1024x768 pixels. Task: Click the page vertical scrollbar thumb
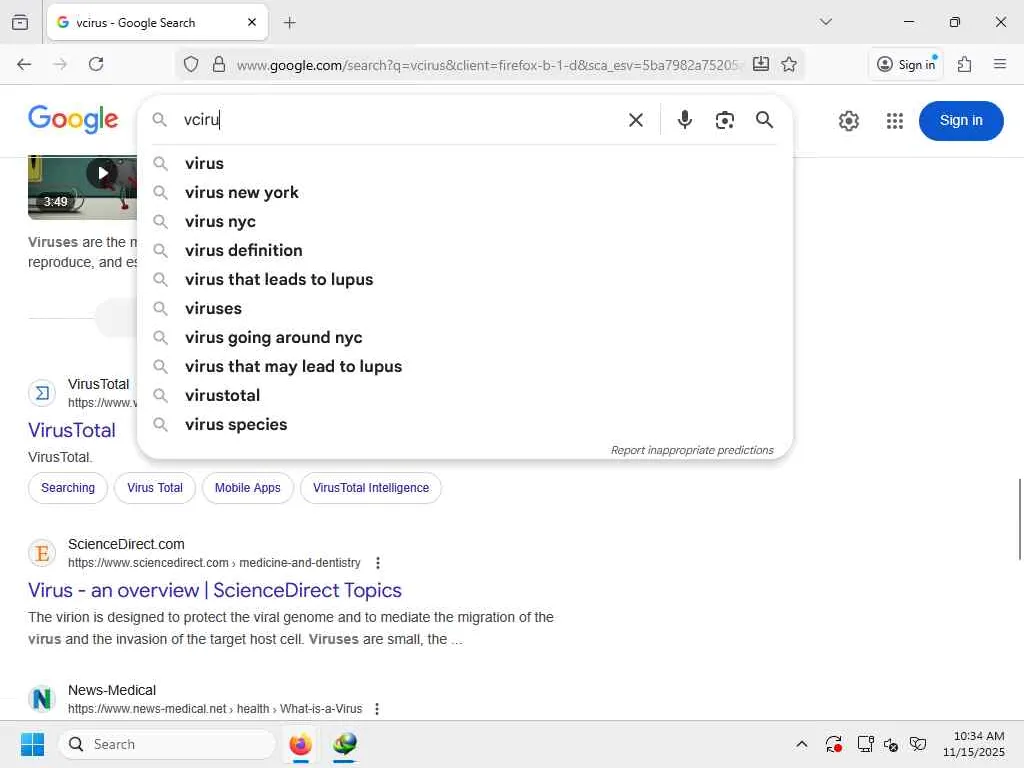pyautogui.click(x=1020, y=519)
